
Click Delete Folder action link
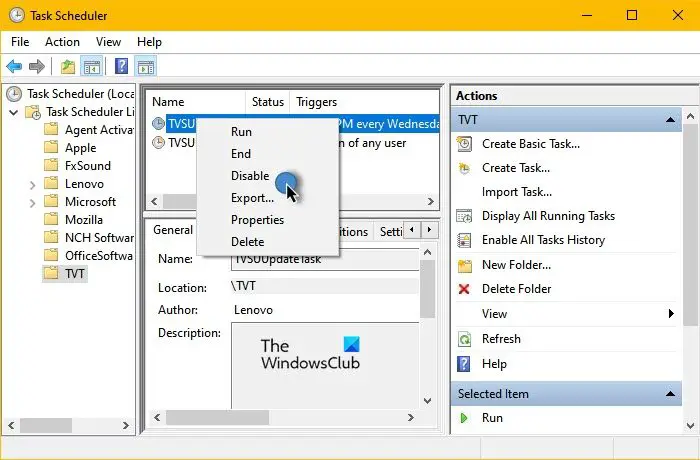tap(517, 289)
